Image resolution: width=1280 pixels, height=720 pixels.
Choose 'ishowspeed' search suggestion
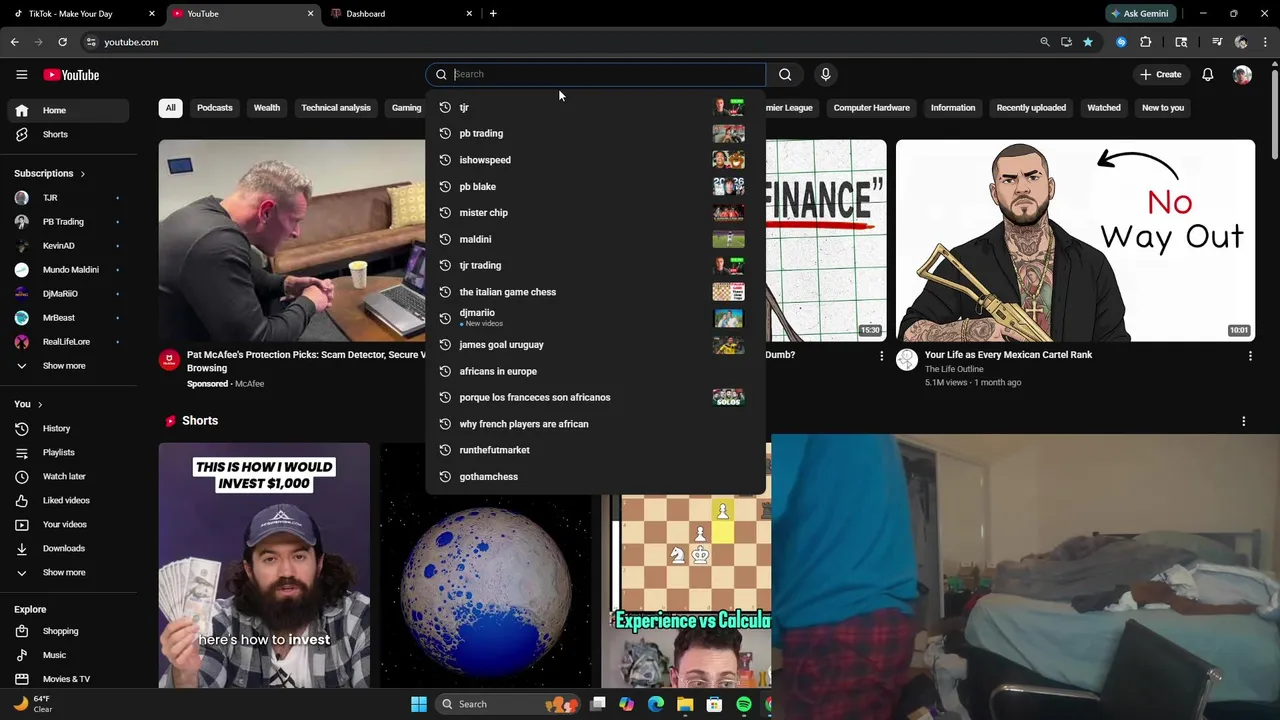pos(595,160)
